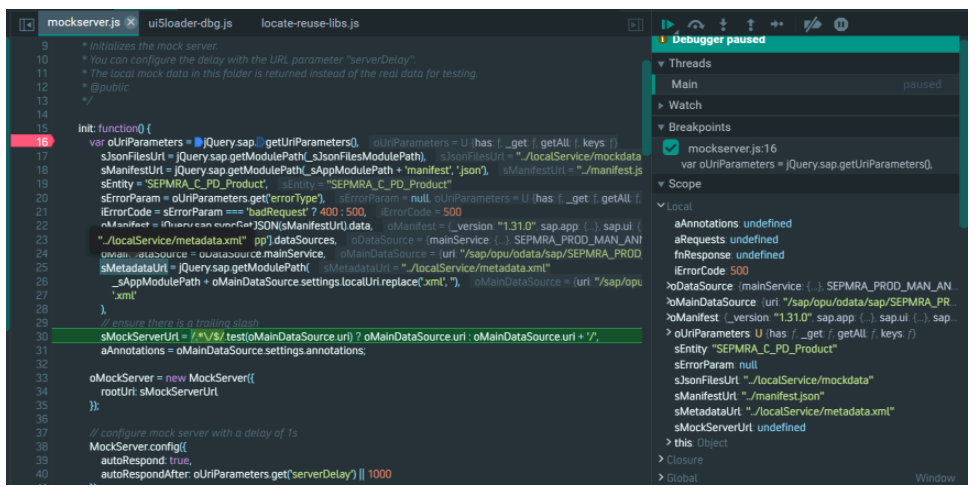Switch to ui5loader-dbg.js tab

click(x=190, y=24)
